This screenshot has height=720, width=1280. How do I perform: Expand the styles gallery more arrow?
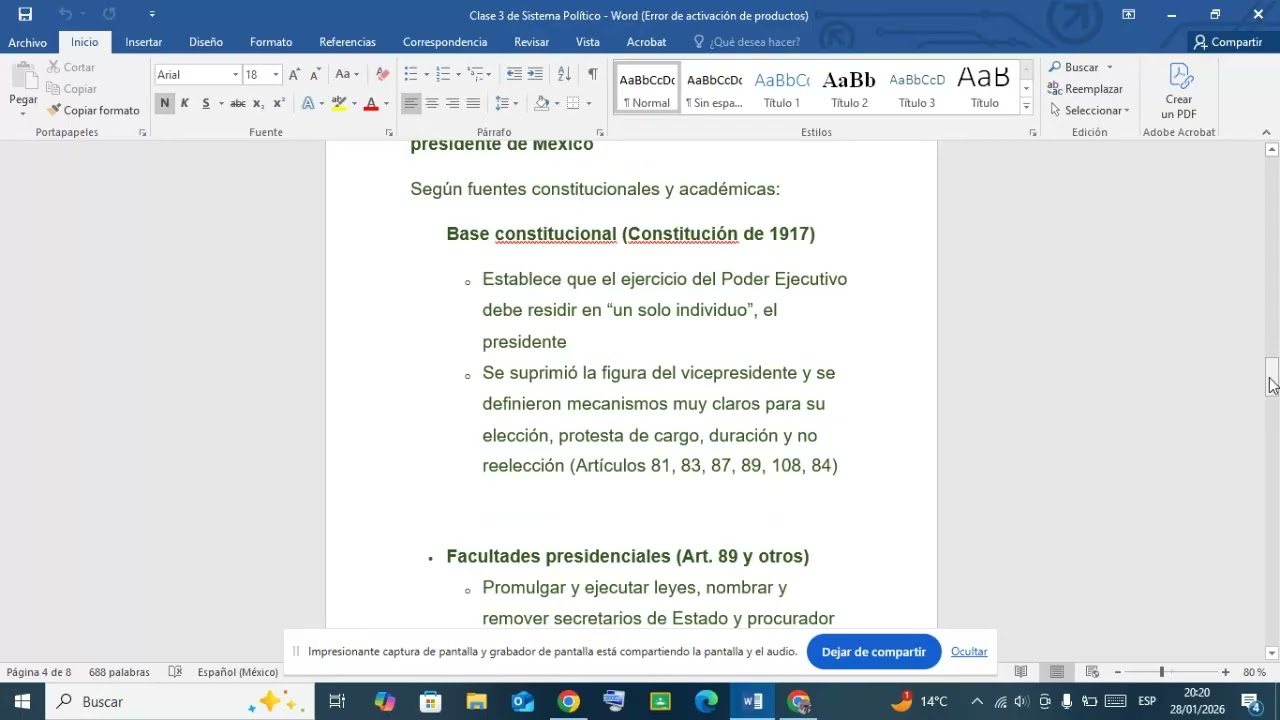point(1026,106)
